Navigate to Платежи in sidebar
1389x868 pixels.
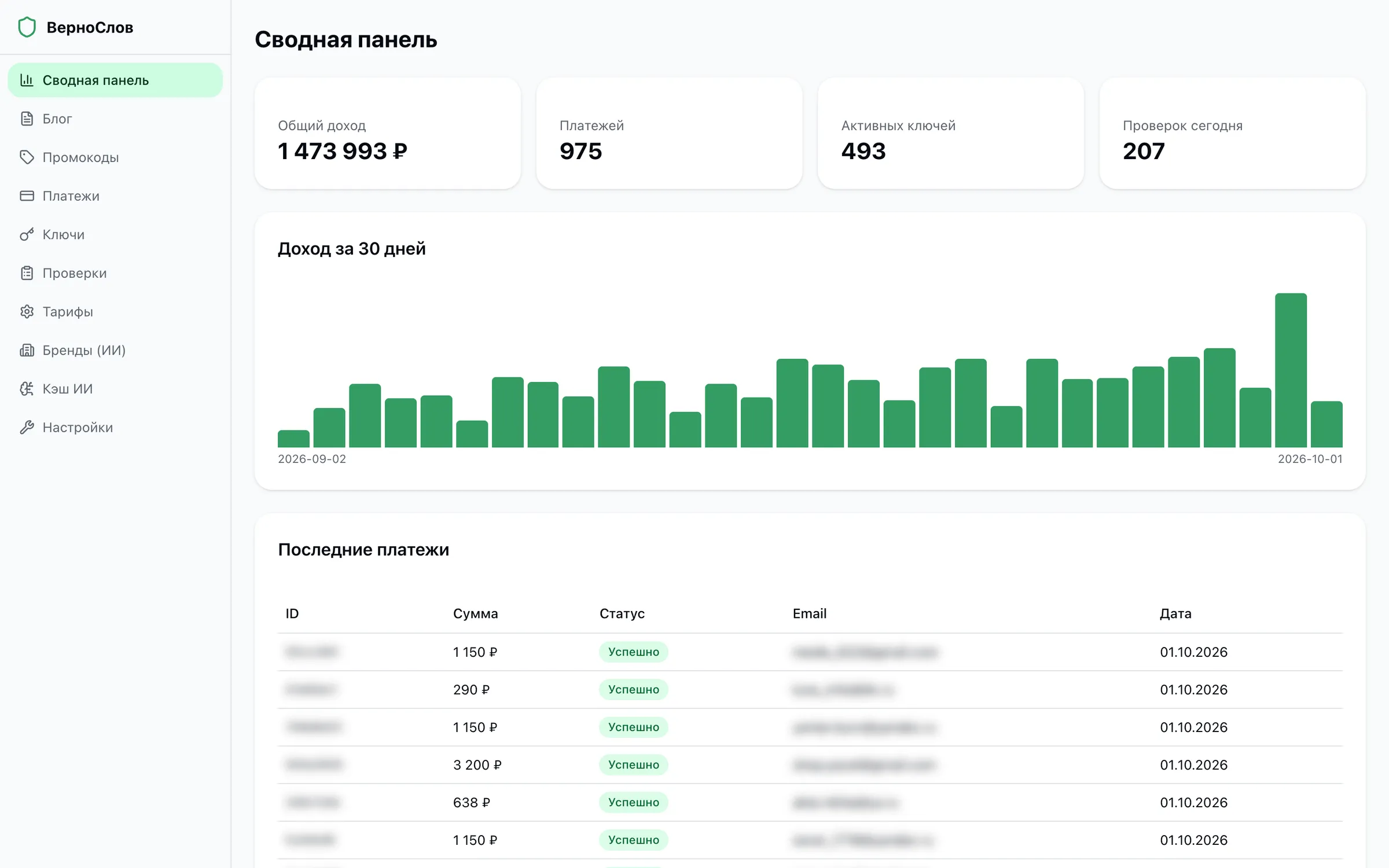pos(115,196)
